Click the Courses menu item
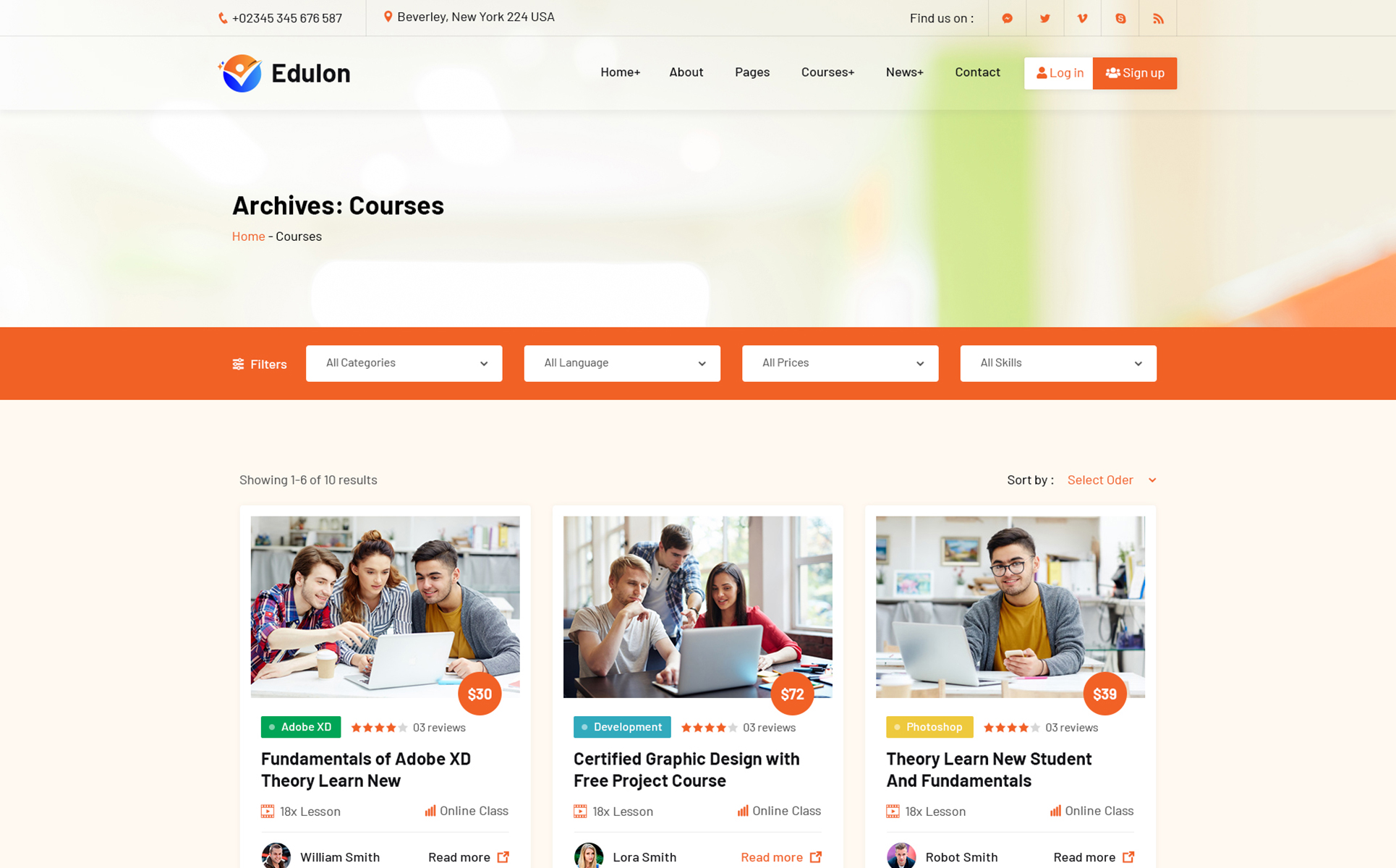 point(828,72)
